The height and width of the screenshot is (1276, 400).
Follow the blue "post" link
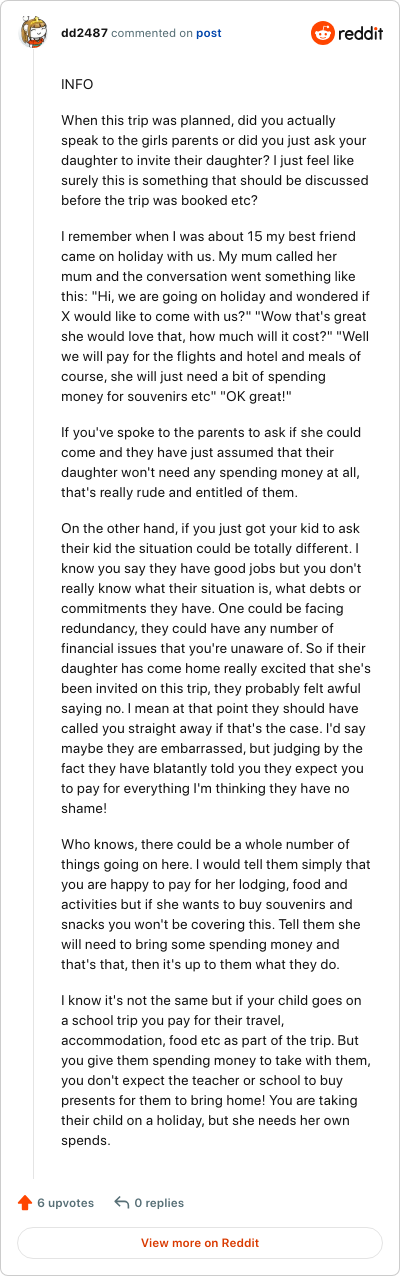tap(209, 33)
